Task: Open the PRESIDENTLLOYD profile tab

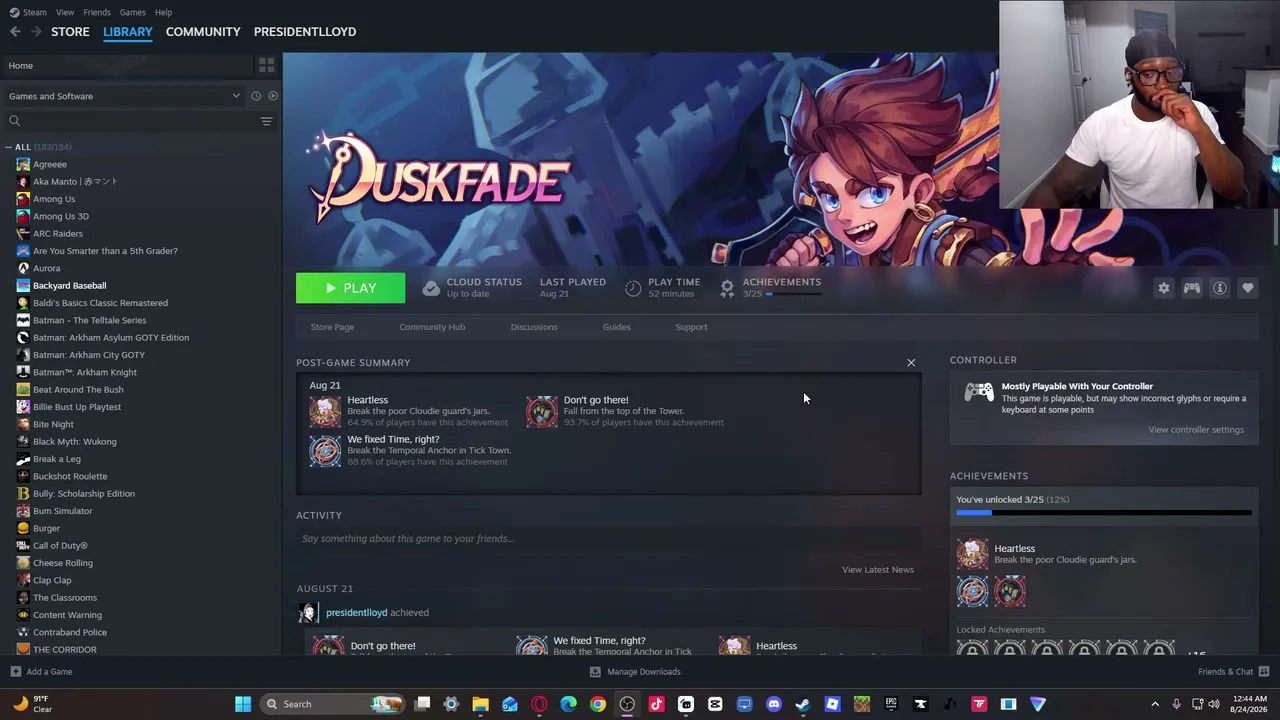Action: coord(305,32)
